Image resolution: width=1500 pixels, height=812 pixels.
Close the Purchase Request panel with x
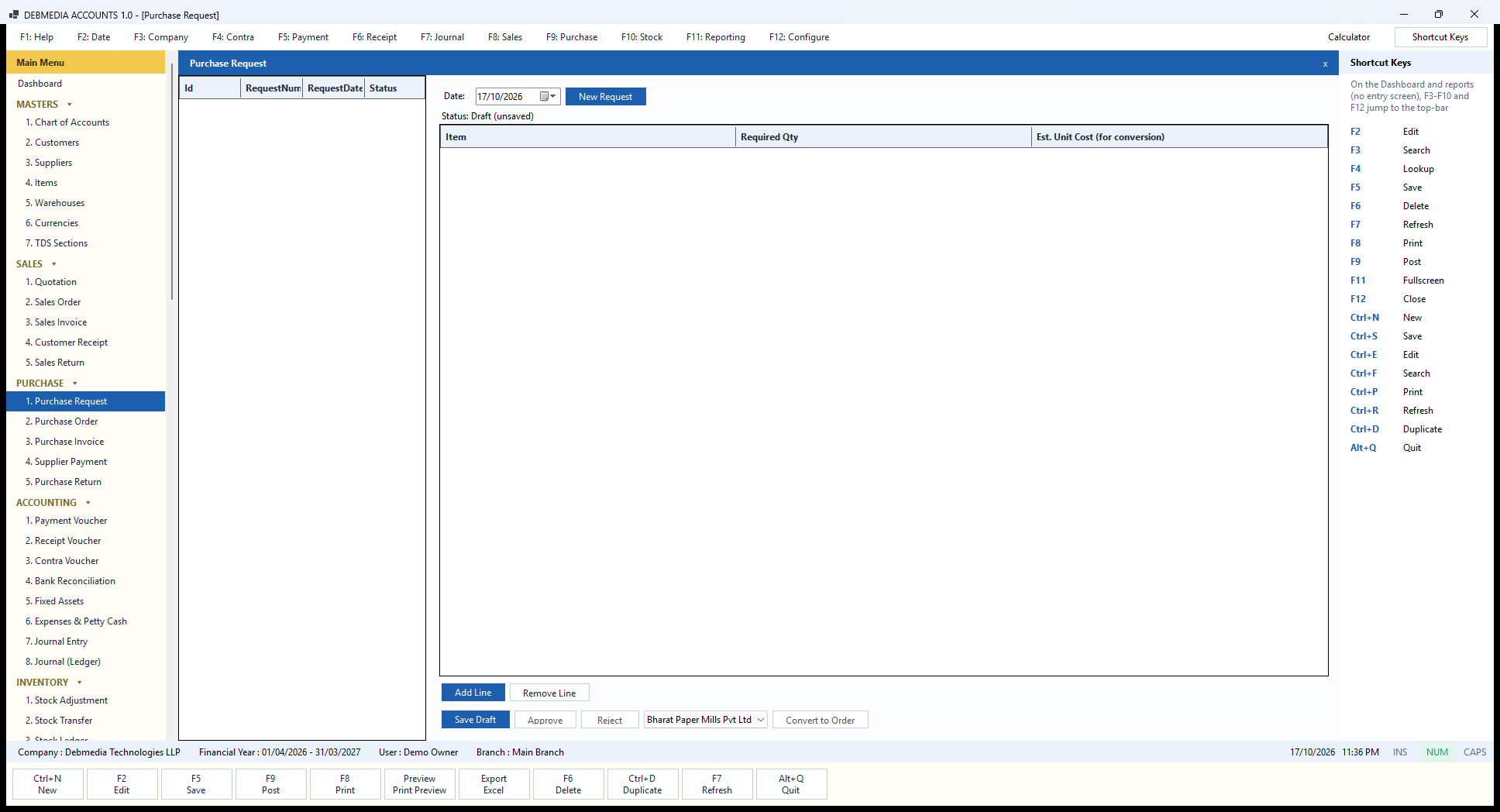pos(1326,64)
